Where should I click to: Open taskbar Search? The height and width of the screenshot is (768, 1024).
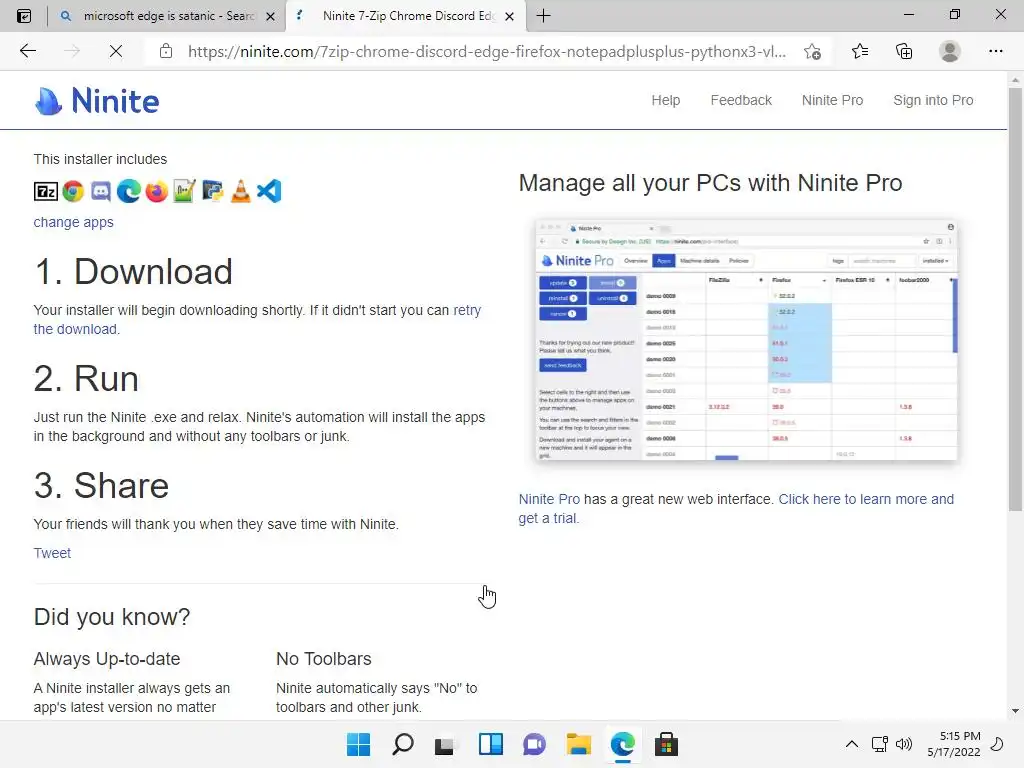[x=403, y=744]
